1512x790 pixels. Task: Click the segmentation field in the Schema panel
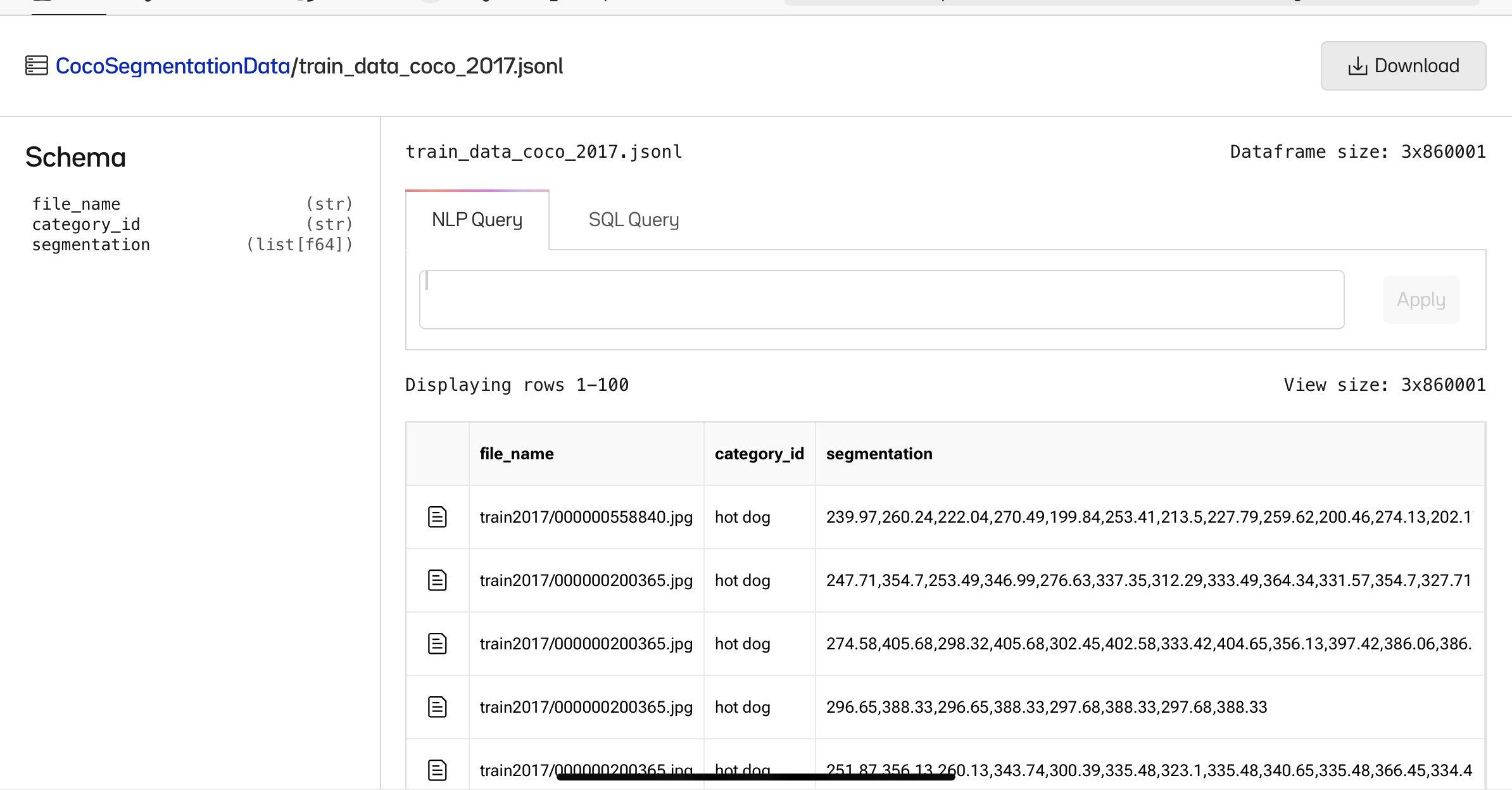(x=91, y=245)
